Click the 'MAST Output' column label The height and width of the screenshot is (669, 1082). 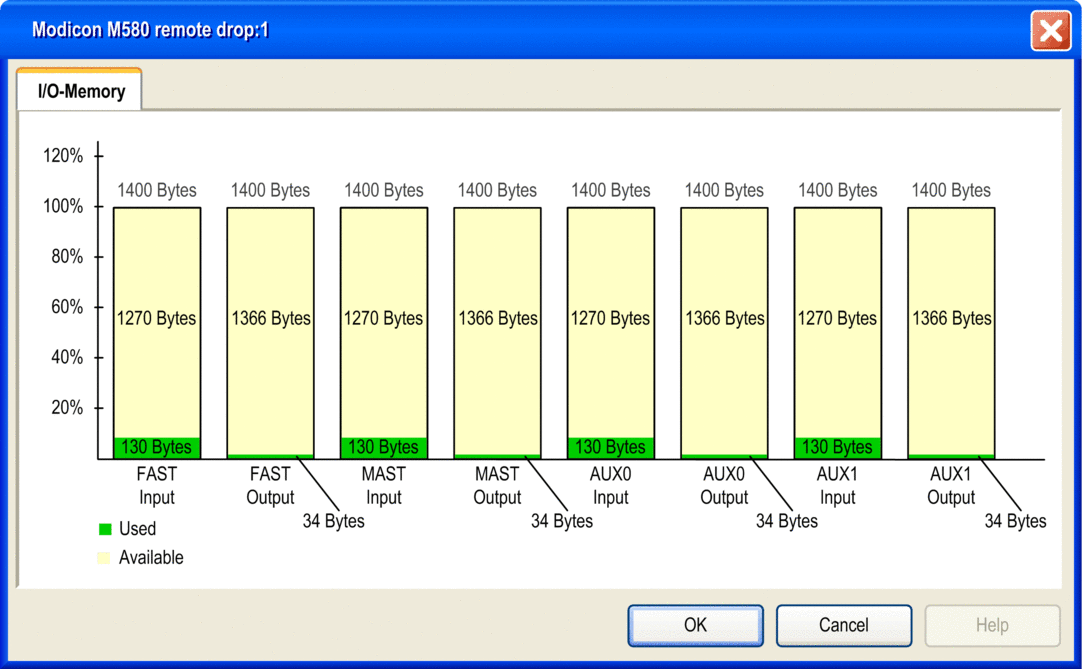pos(497,485)
